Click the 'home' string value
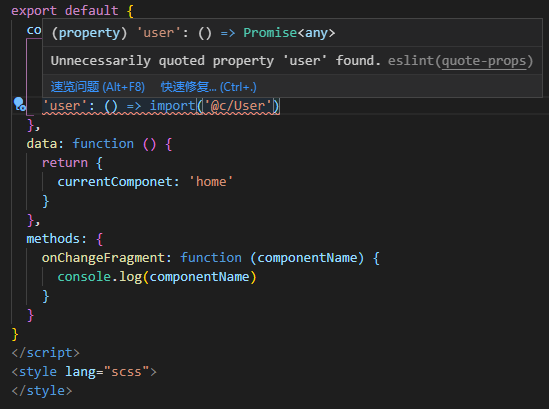 [211, 182]
